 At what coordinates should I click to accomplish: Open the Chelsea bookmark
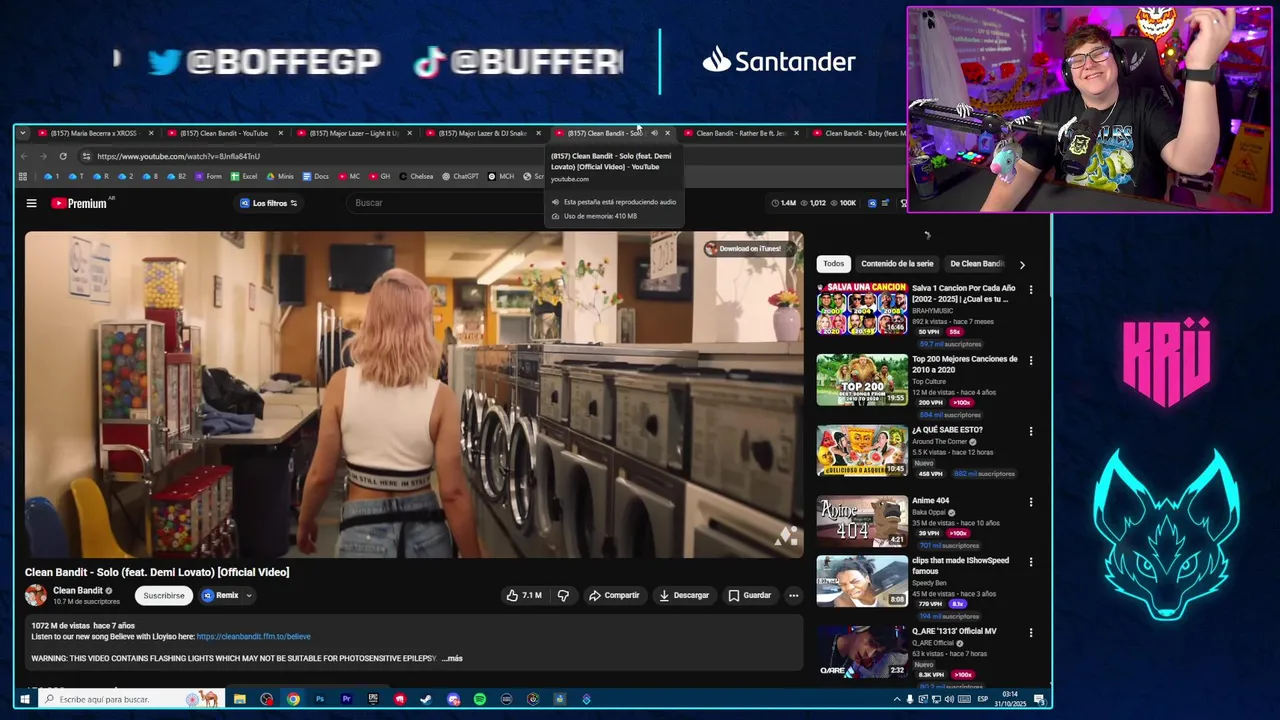(416, 176)
